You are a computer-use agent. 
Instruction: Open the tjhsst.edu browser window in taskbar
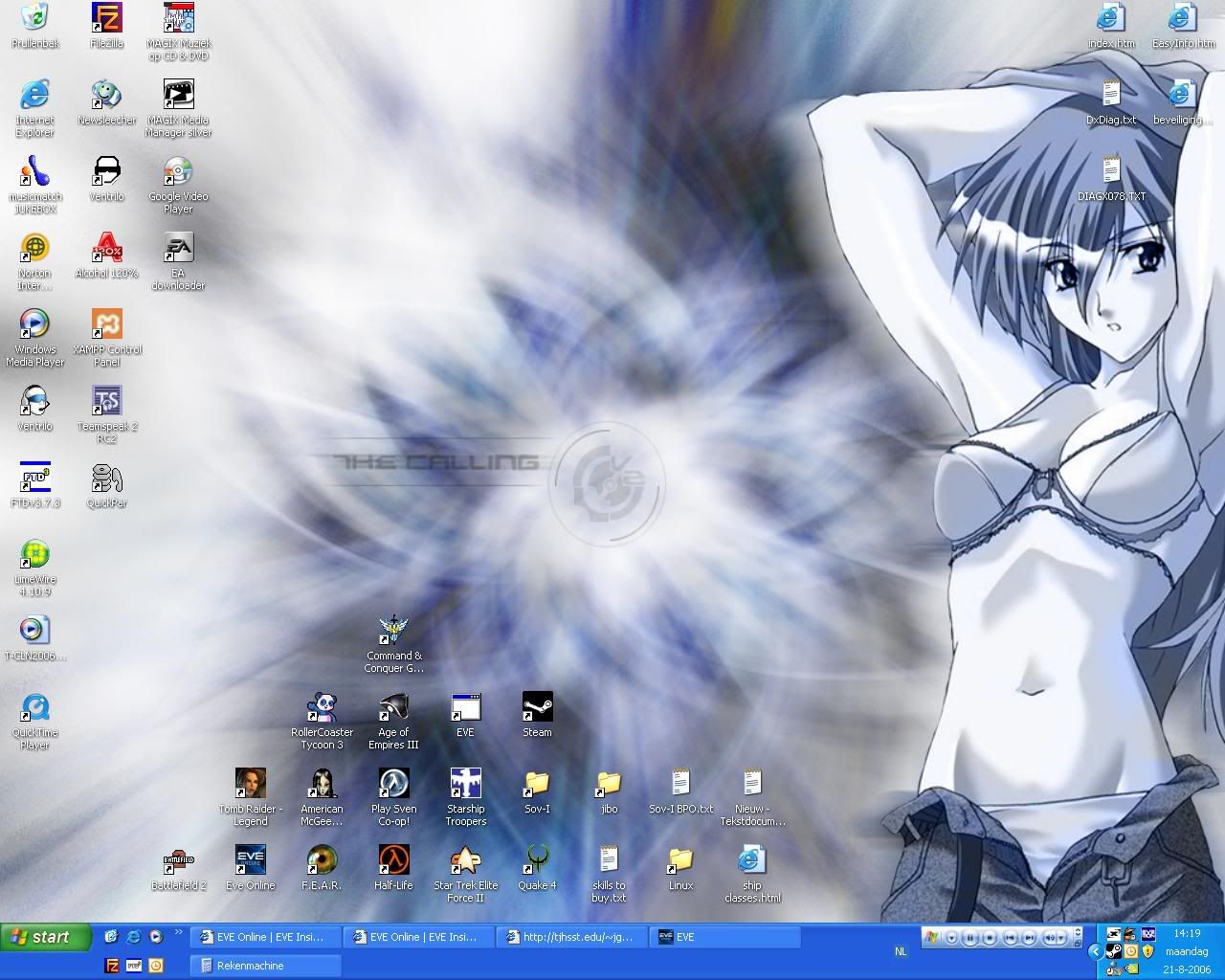coord(571,937)
